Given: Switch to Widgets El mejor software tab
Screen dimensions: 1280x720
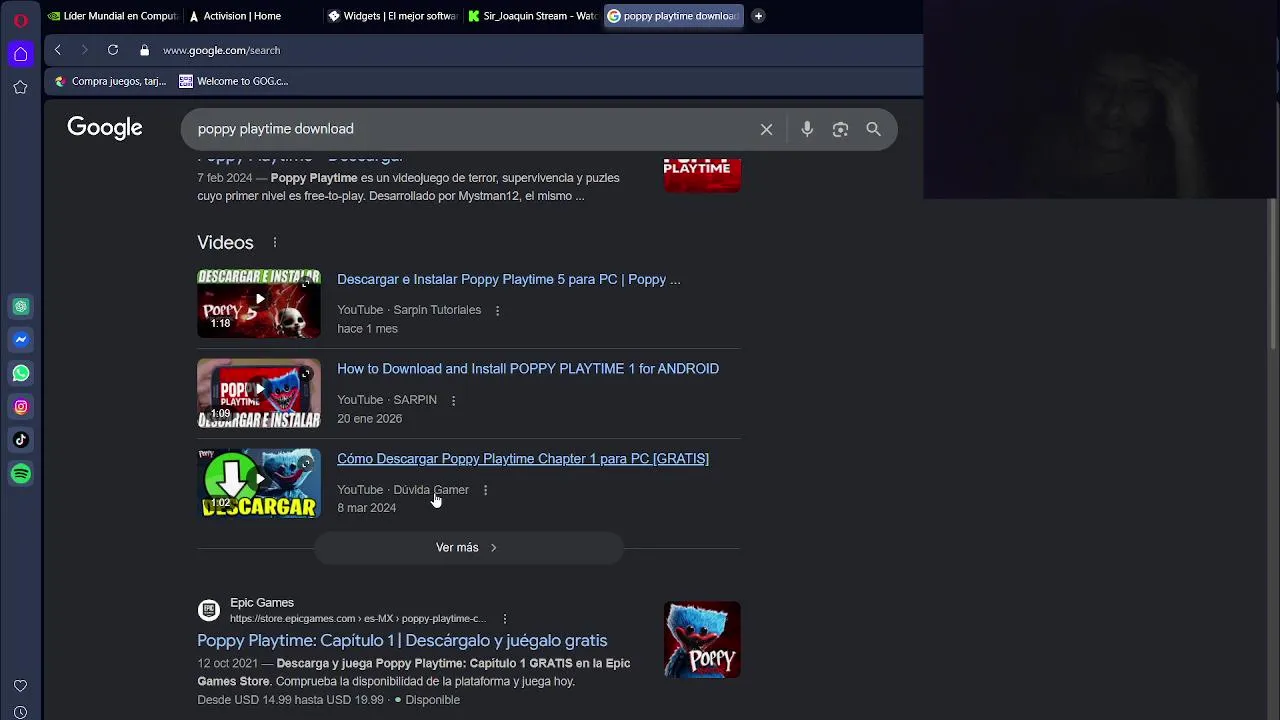Looking at the screenshot, I should click(x=392, y=16).
